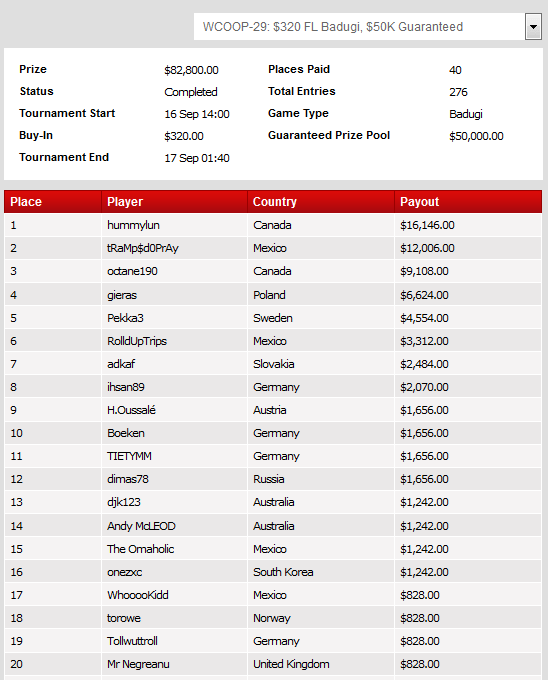The width and height of the screenshot is (548, 680).
Task: Select player tRaMp$d0PrAy in second place
Action: point(143,248)
